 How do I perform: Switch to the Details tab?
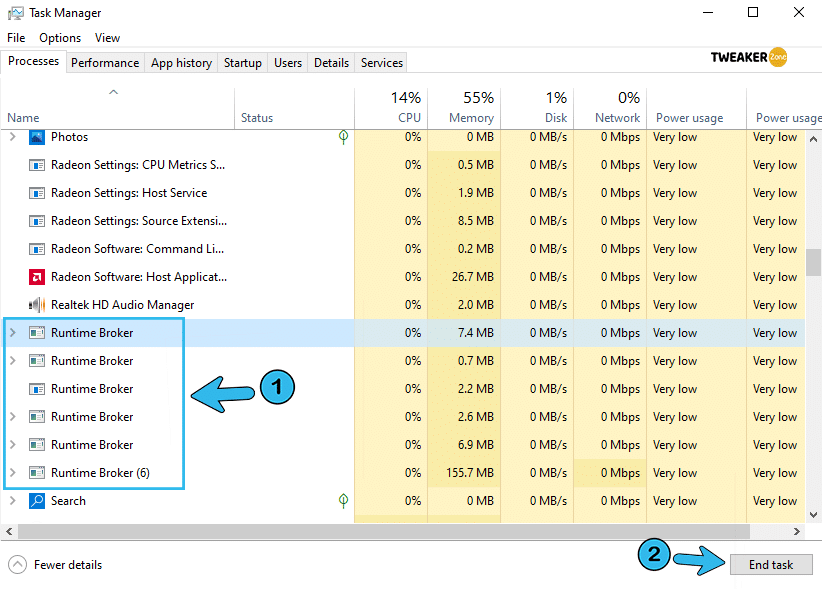331,63
